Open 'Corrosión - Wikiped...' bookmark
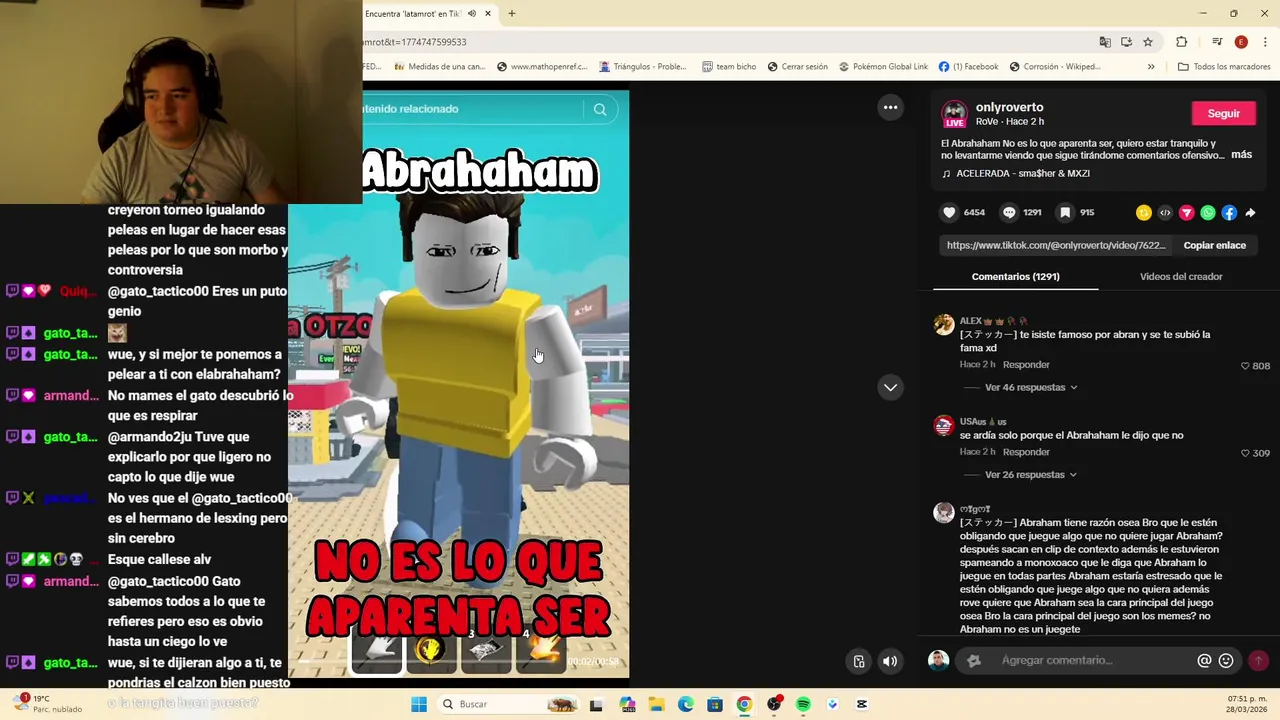 [x=1054, y=67]
